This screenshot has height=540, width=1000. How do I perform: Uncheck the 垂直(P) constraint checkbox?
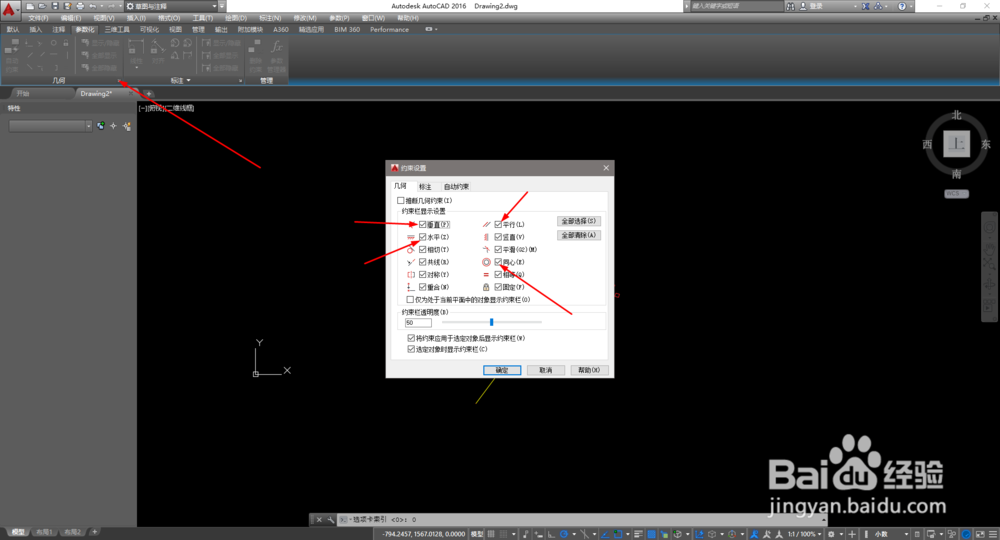(x=422, y=224)
